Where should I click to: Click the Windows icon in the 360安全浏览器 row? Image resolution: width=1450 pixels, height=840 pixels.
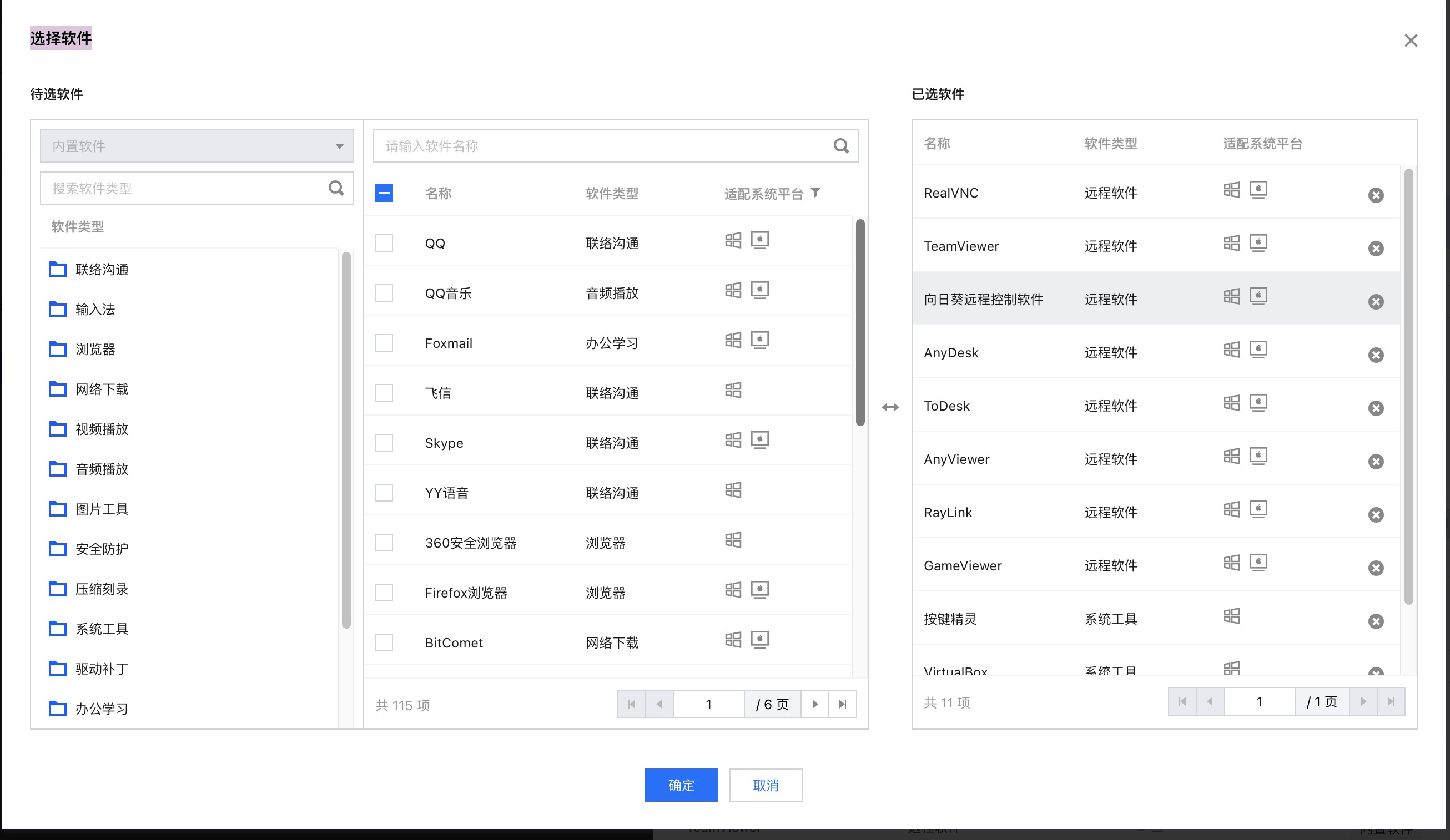click(733, 539)
